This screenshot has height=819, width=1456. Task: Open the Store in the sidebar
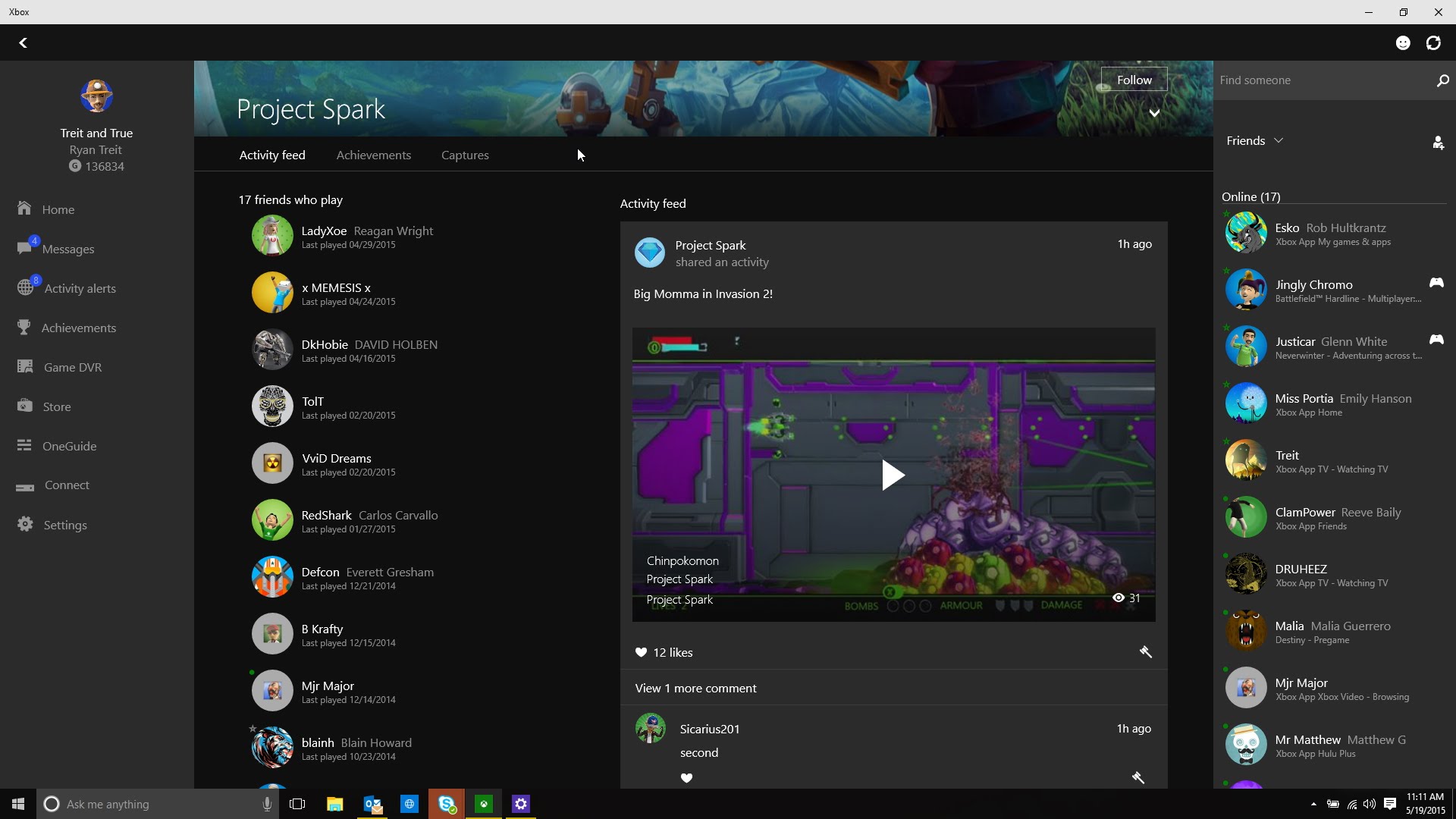(x=44, y=406)
